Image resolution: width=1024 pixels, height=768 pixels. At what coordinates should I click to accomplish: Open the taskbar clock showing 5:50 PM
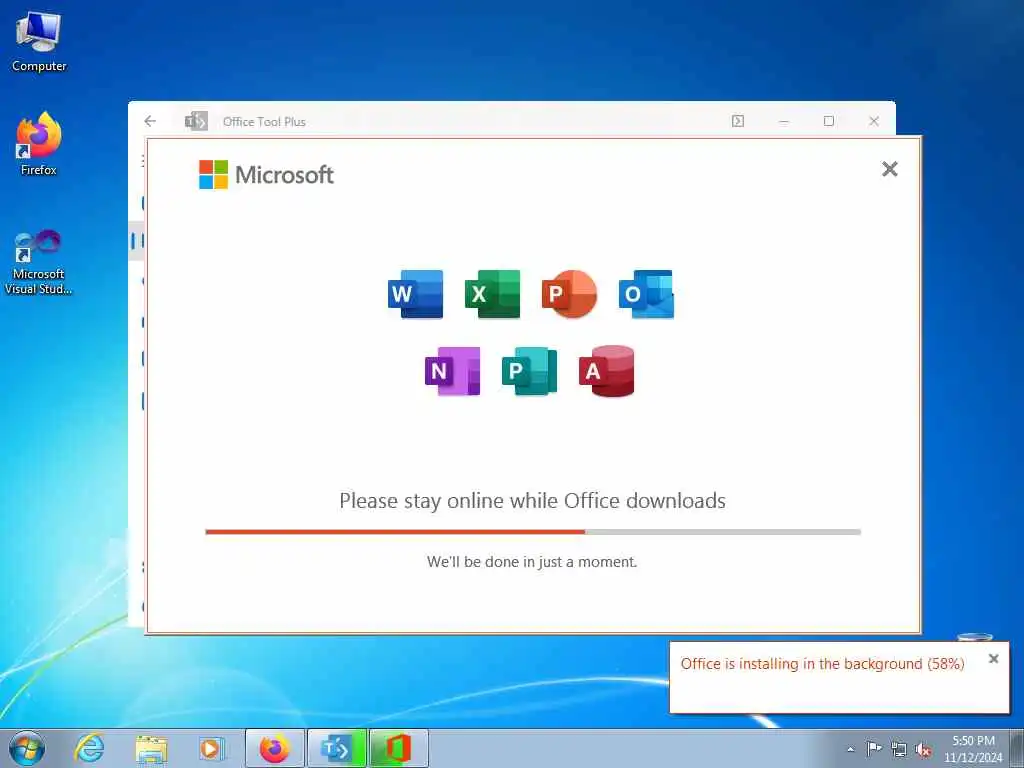pyautogui.click(x=973, y=749)
